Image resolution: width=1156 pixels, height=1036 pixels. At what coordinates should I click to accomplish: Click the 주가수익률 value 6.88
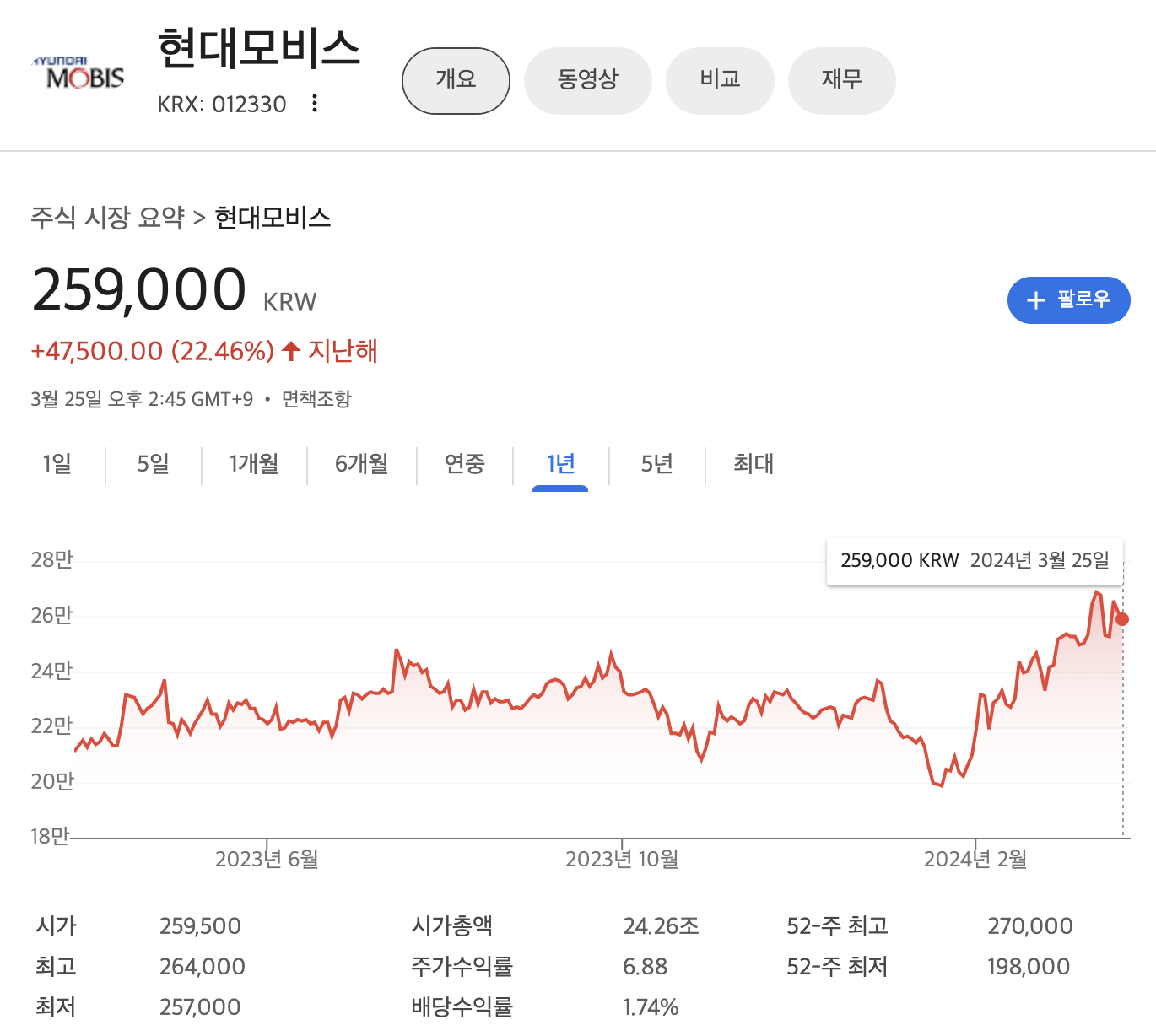(x=646, y=967)
